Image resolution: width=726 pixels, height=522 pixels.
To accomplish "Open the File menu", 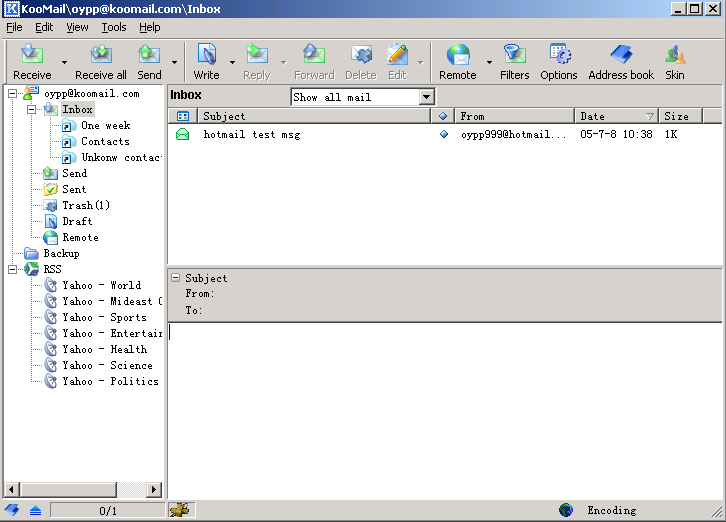I will (14, 27).
